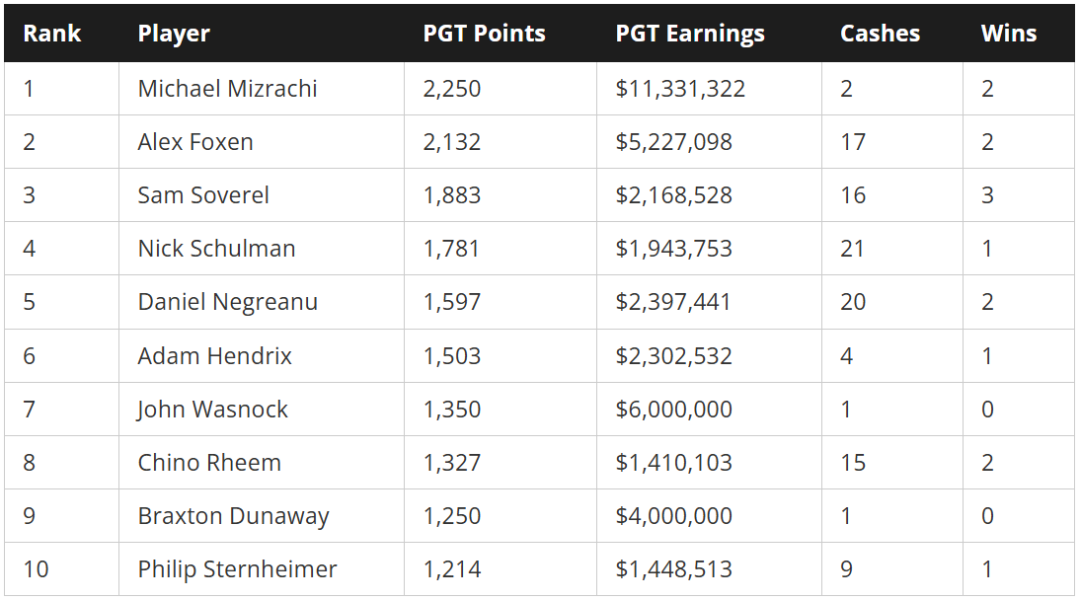Open Philip Sternheimer's entry

tap(238, 570)
